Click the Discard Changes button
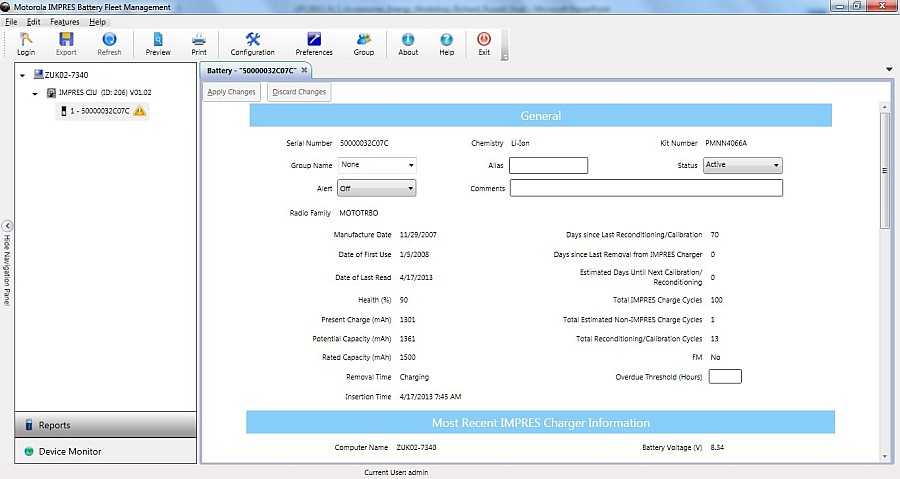The width and height of the screenshot is (900, 479). 299,92
